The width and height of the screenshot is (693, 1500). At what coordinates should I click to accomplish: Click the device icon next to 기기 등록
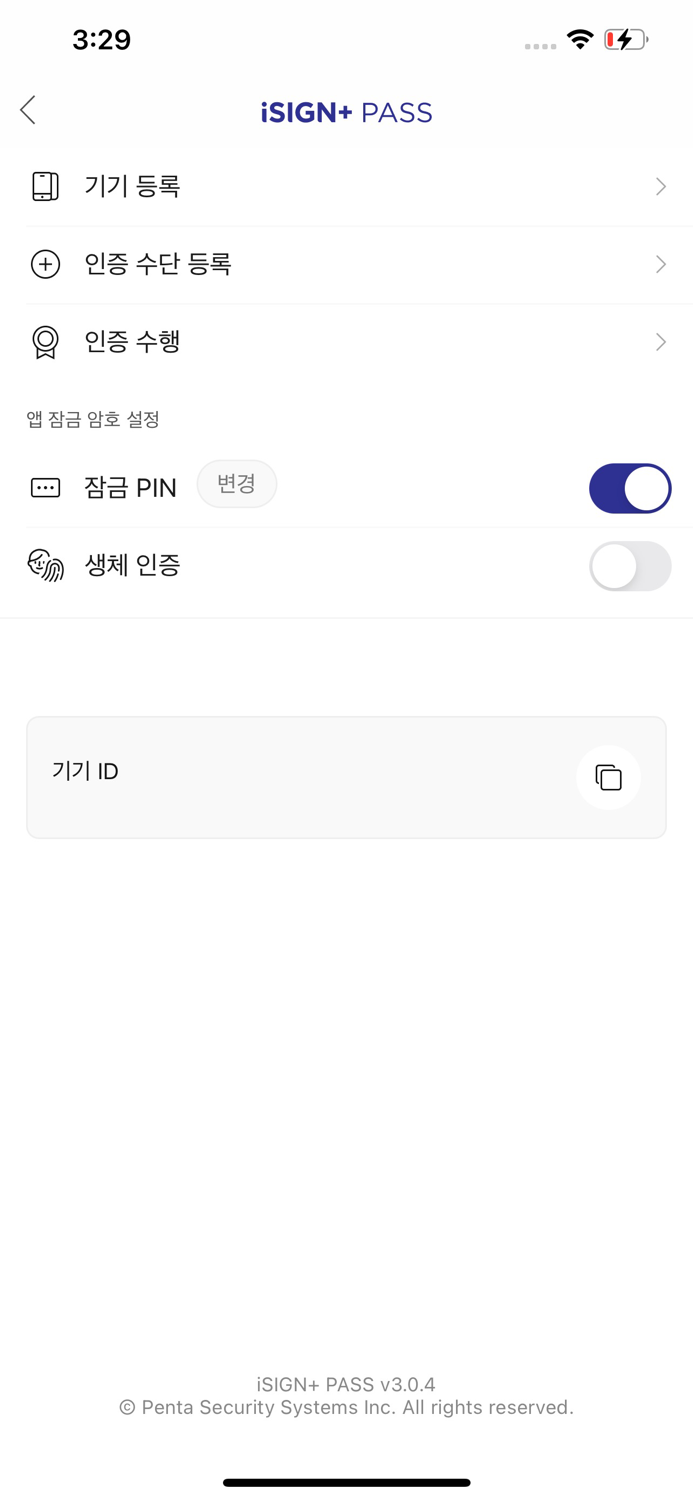[x=45, y=186]
